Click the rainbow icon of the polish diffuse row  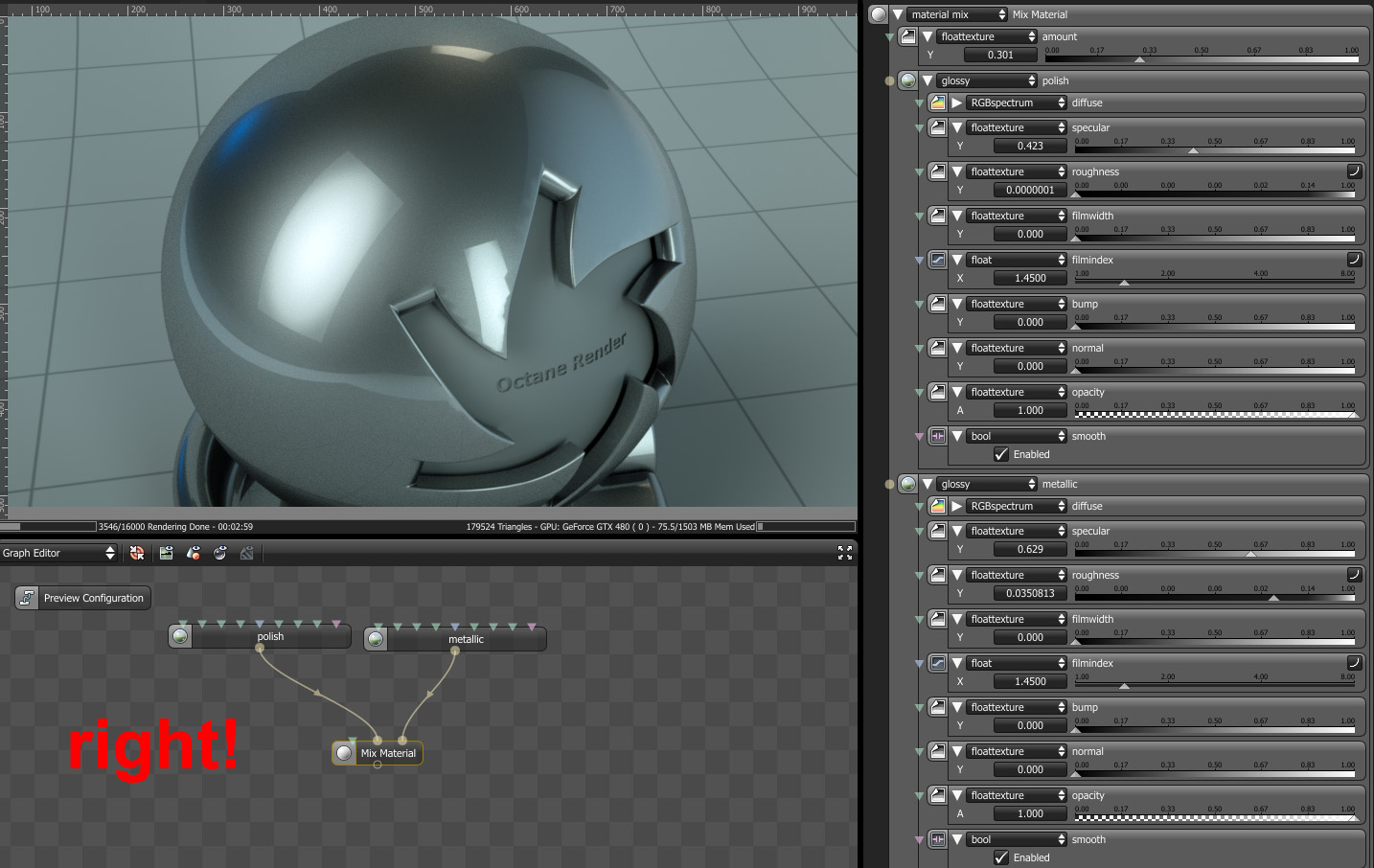[x=937, y=103]
